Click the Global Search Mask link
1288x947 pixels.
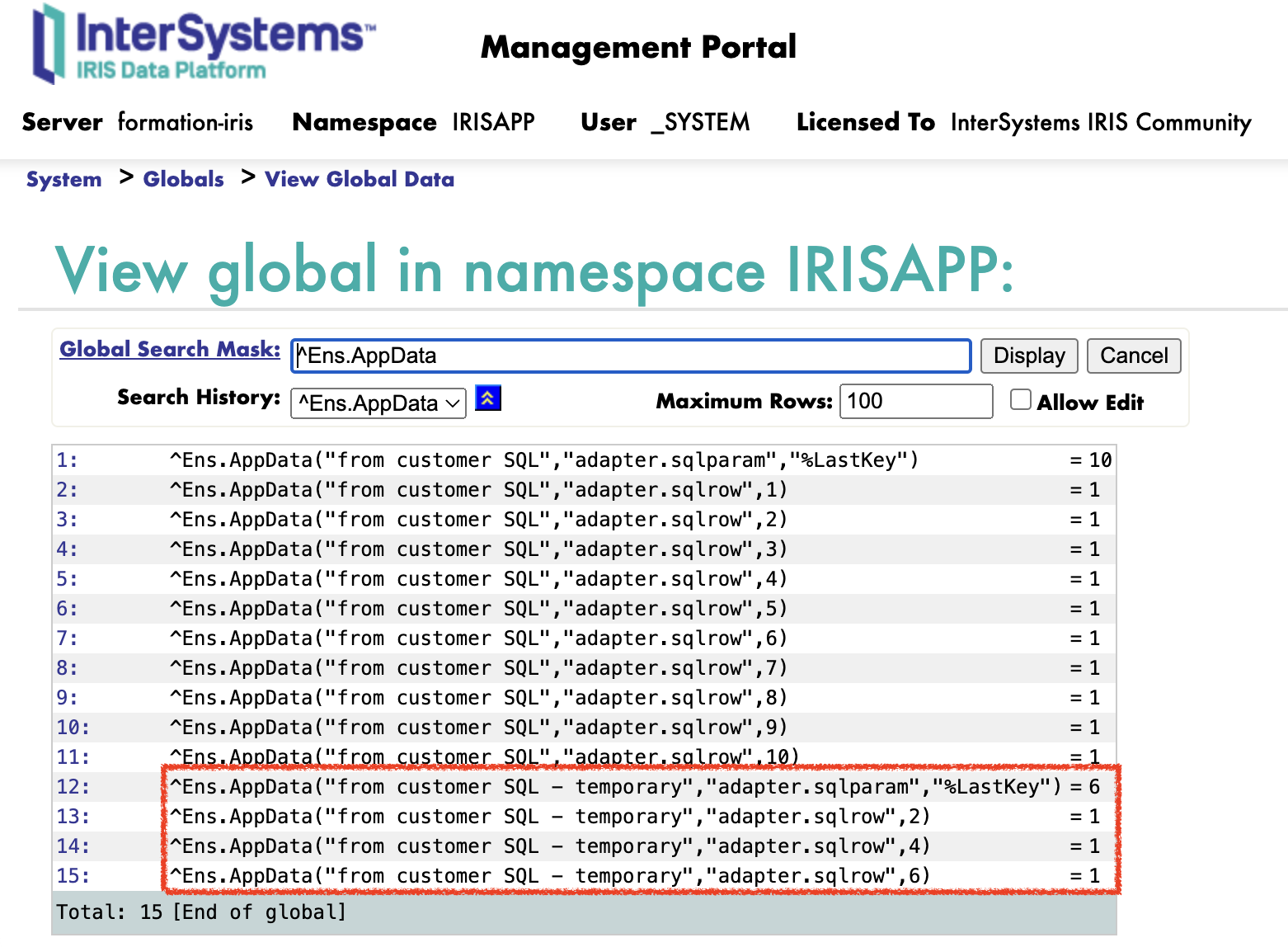pos(170,350)
